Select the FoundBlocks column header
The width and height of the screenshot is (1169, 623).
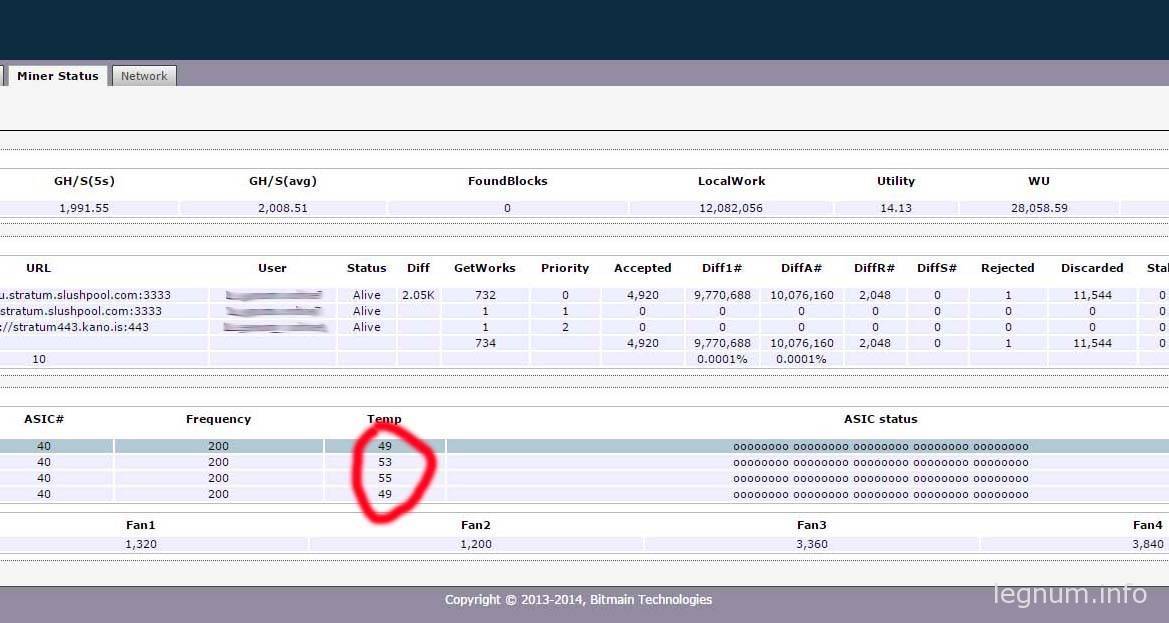point(508,181)
